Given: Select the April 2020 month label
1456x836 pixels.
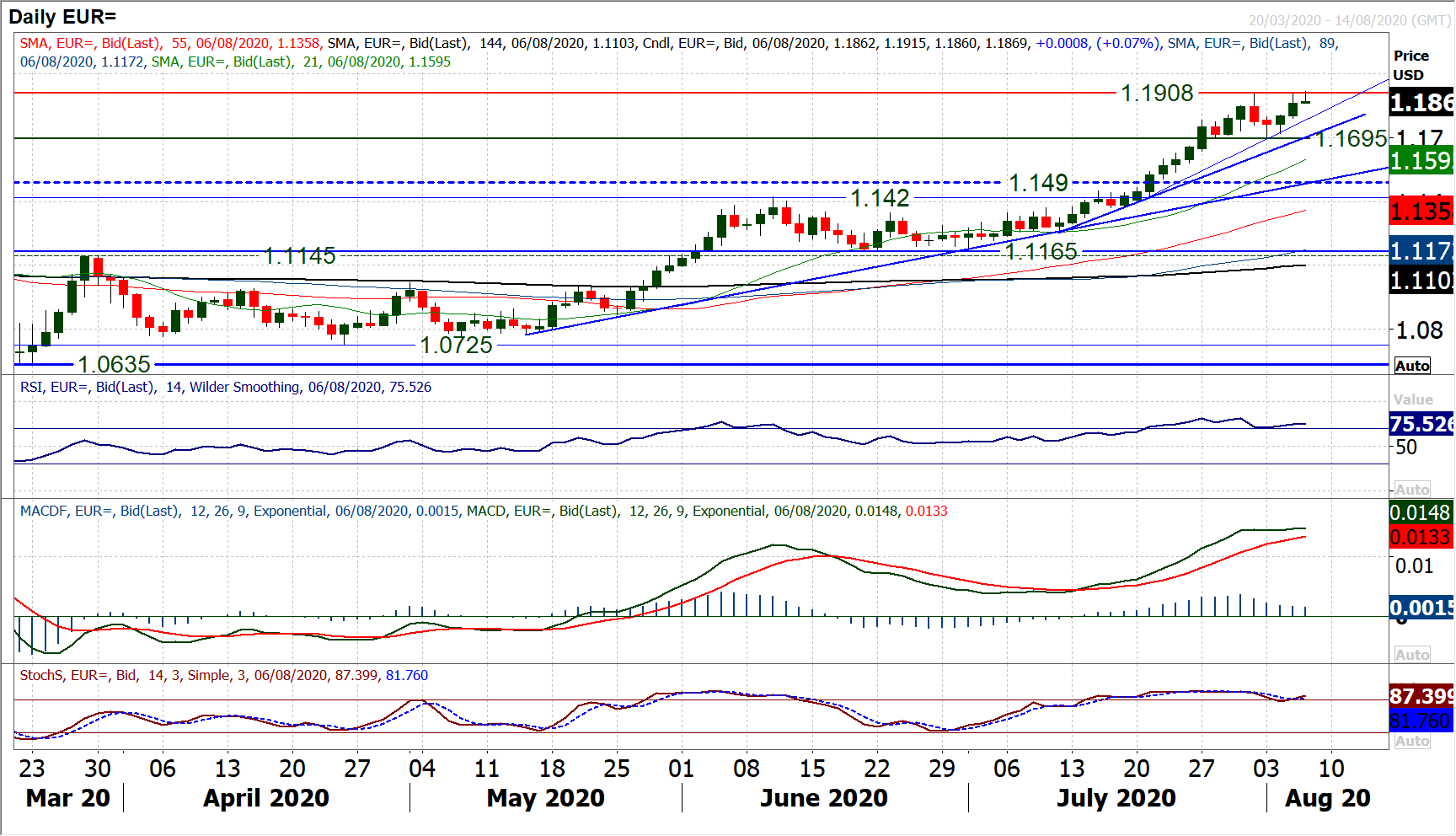Looking at the screenshot, I should 266,798.
